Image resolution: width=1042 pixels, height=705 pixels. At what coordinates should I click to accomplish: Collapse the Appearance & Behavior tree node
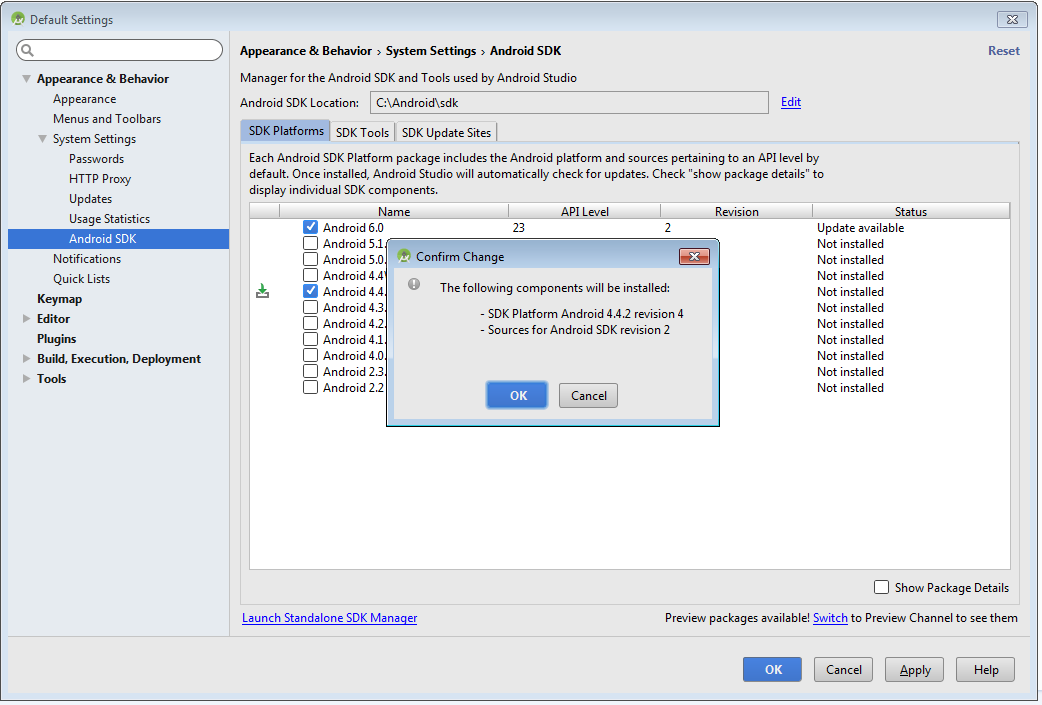[27, 78]
